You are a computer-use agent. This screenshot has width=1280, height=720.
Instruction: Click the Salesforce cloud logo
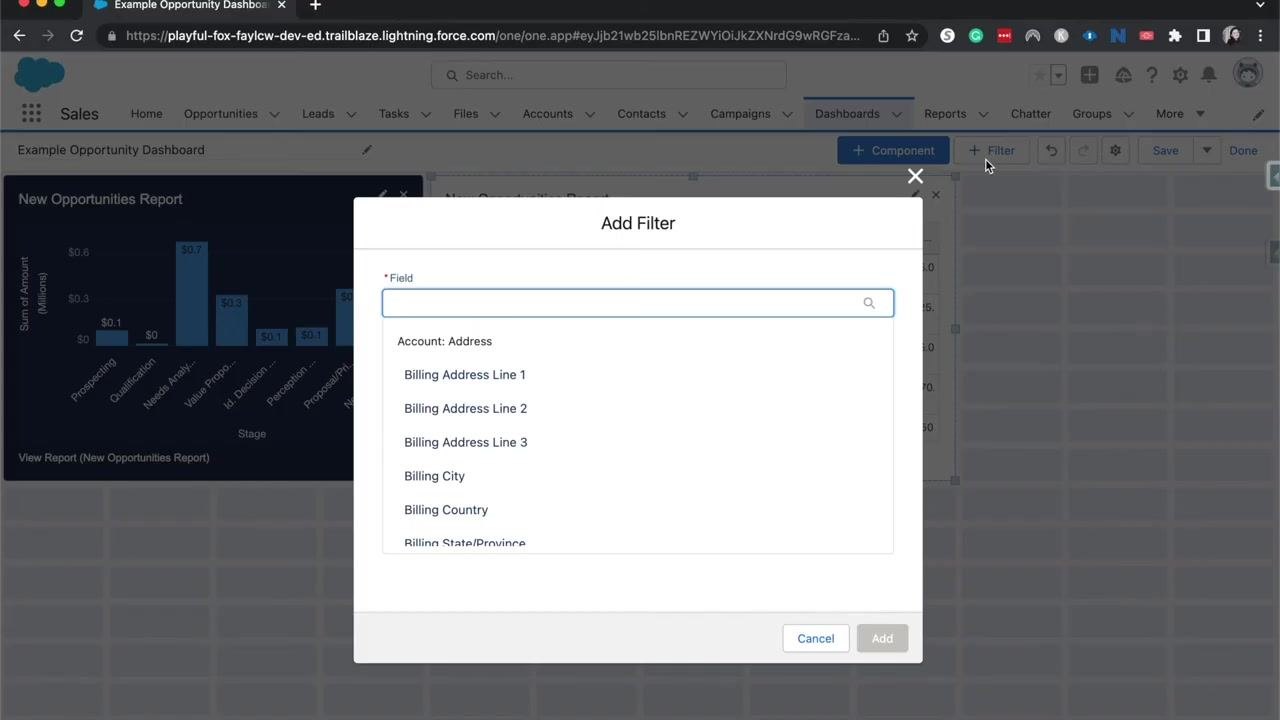click(40, 75)
